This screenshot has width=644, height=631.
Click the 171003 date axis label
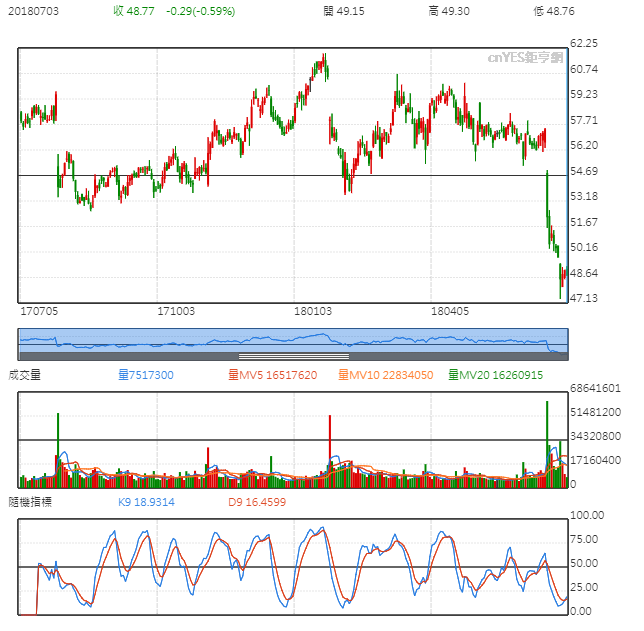point(176,311)
